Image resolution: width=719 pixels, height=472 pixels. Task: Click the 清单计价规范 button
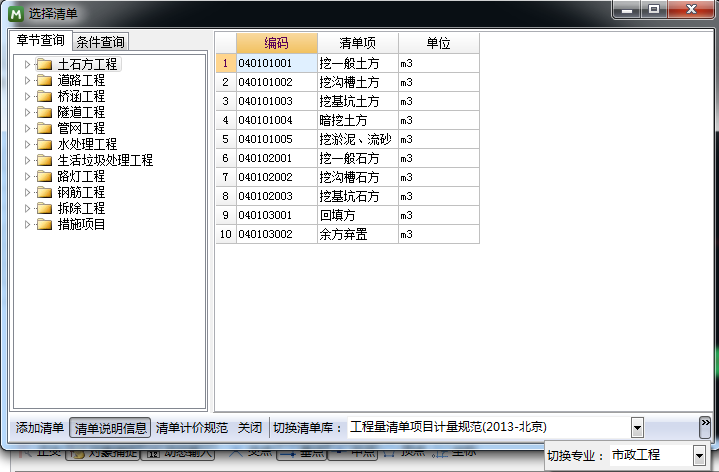pyautogui.click(x=192, y=428)
